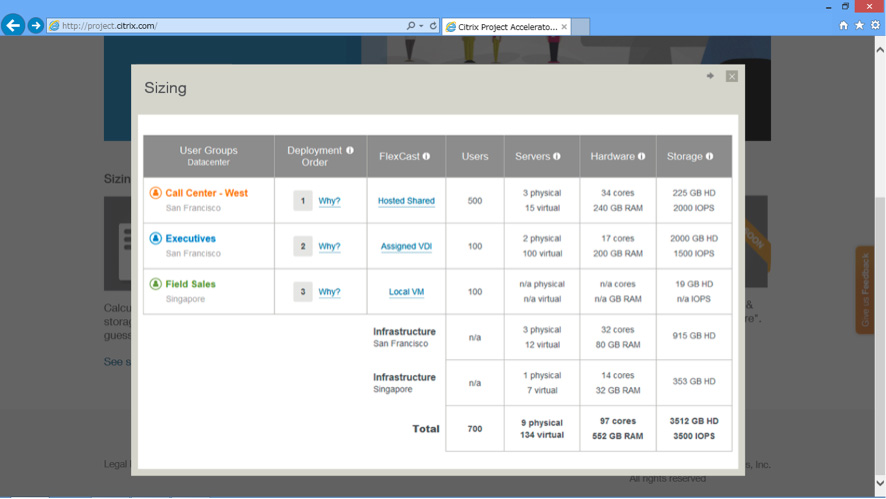Click deployment order number 2 box
The height and width of the screenshot is (499, 886).
[x=303, y=246]
